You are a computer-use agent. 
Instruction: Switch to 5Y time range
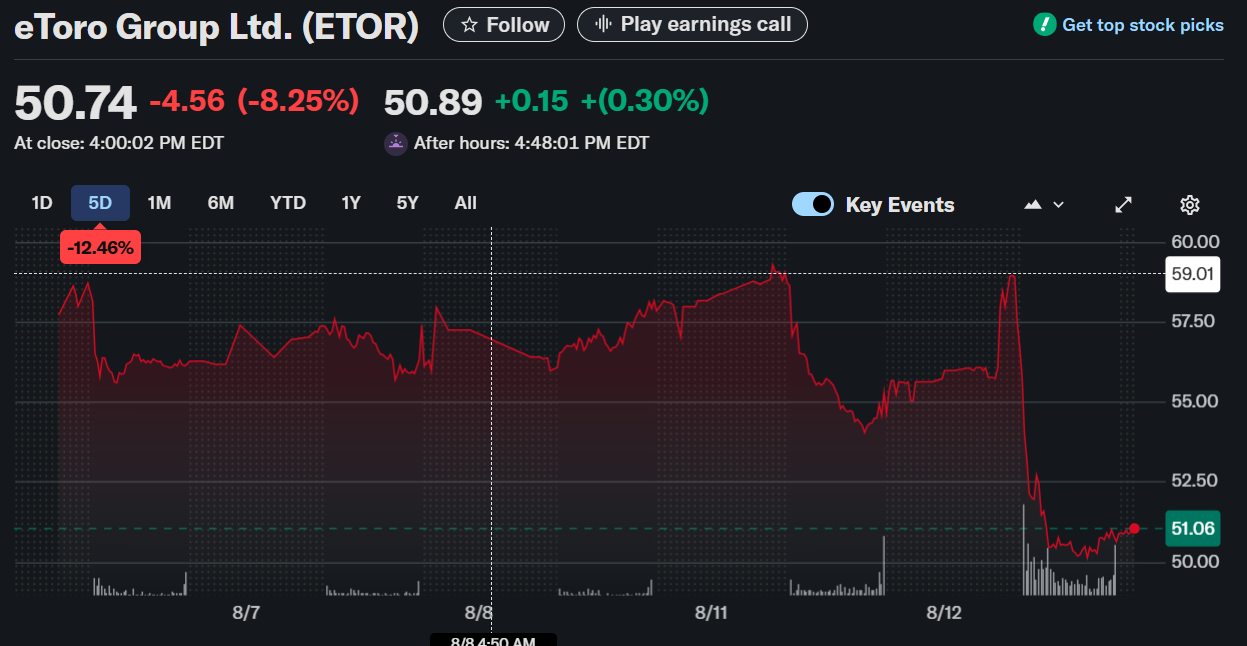coord(407,203)
